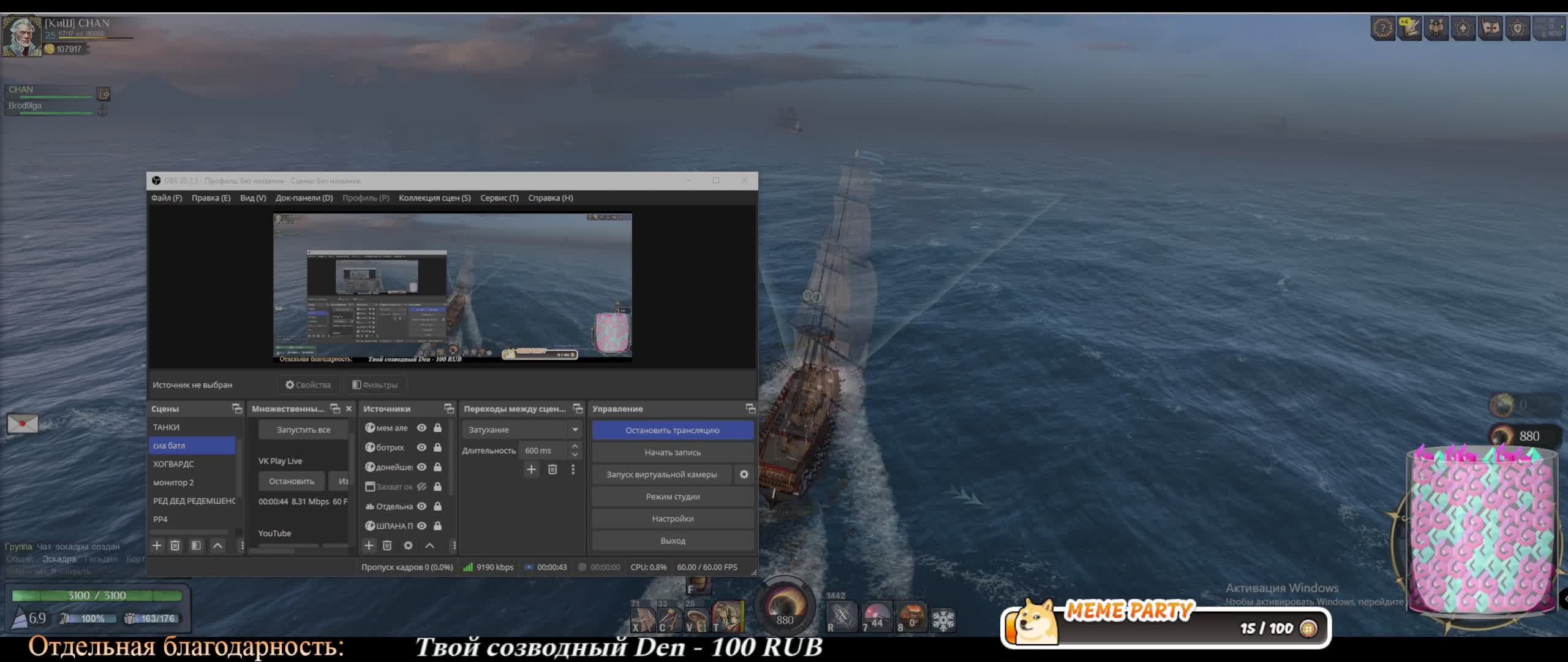Show the Захват ок source
The height and width of the screenshot is (662, 1568).
(x=421, y=487)
